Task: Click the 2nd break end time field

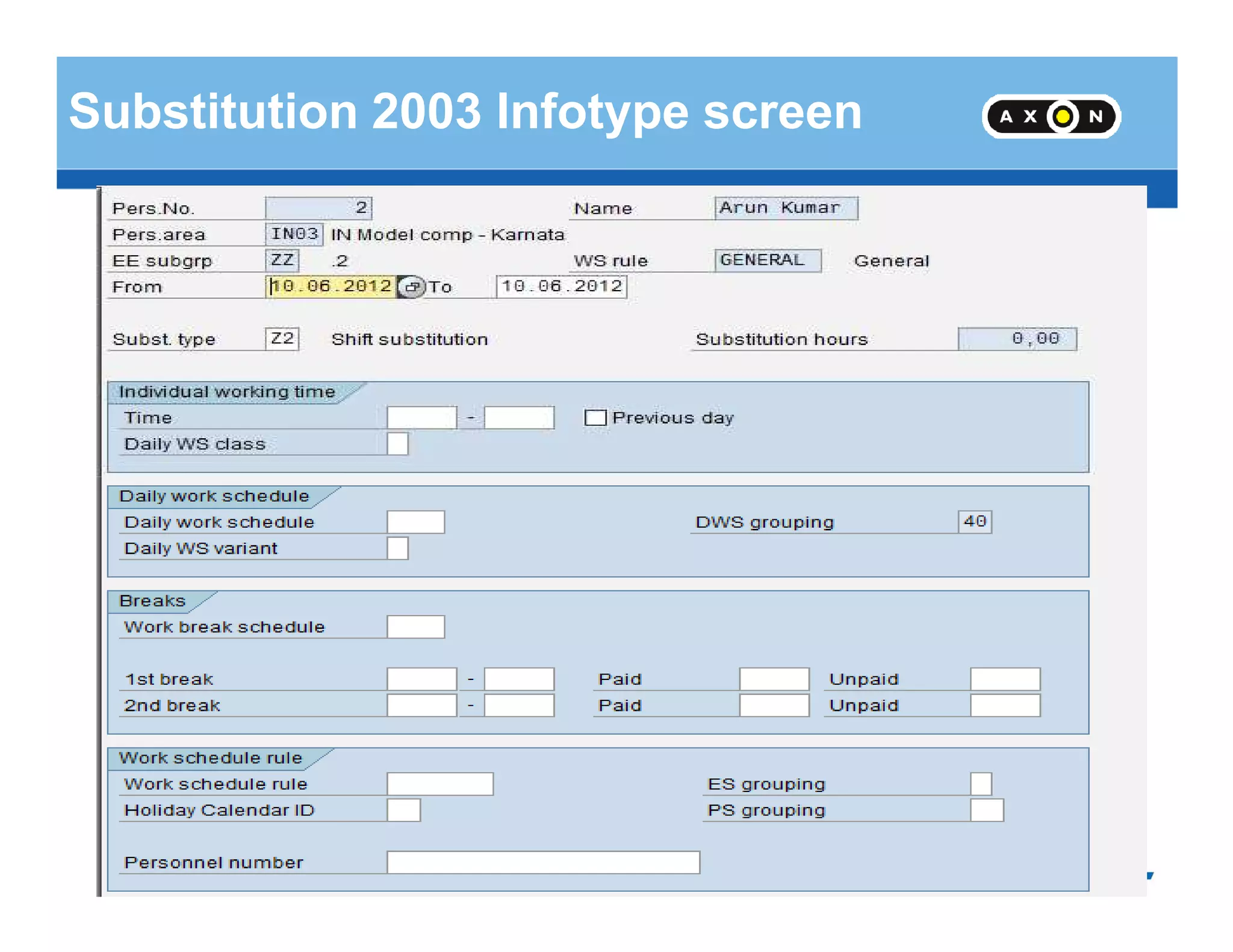Action: (519, 705)
